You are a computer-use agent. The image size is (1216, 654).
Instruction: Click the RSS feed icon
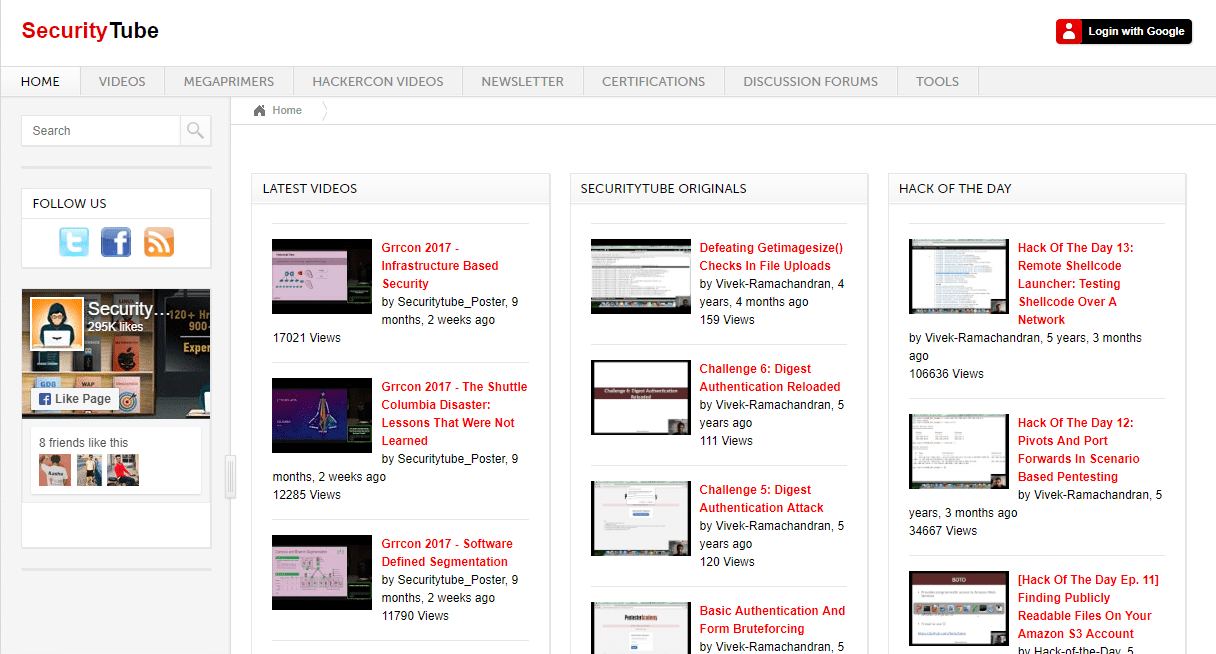tap(159, 242)
